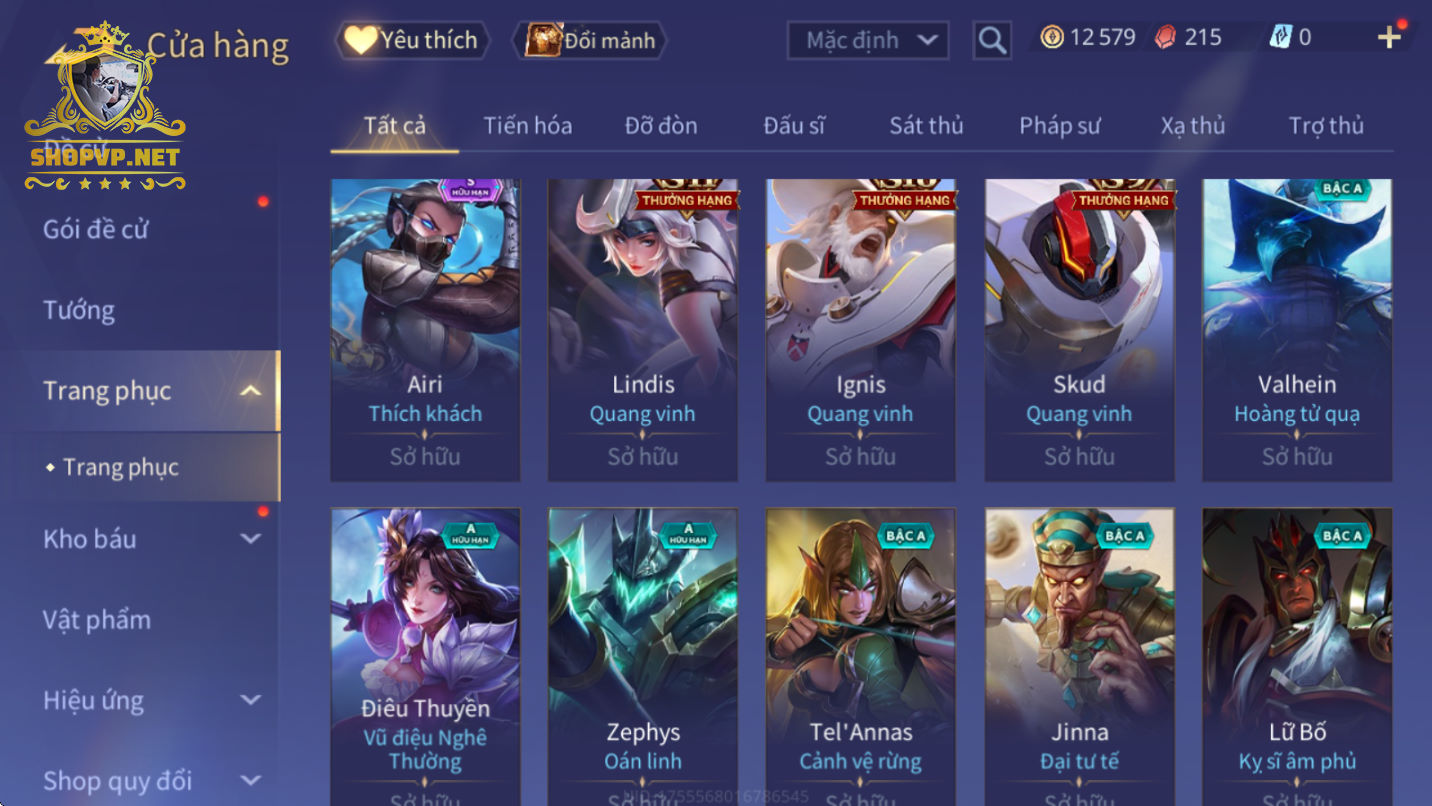1432x806 pixels.
Task: Tap the plus icon to add currency
Action: (1389, 38)
